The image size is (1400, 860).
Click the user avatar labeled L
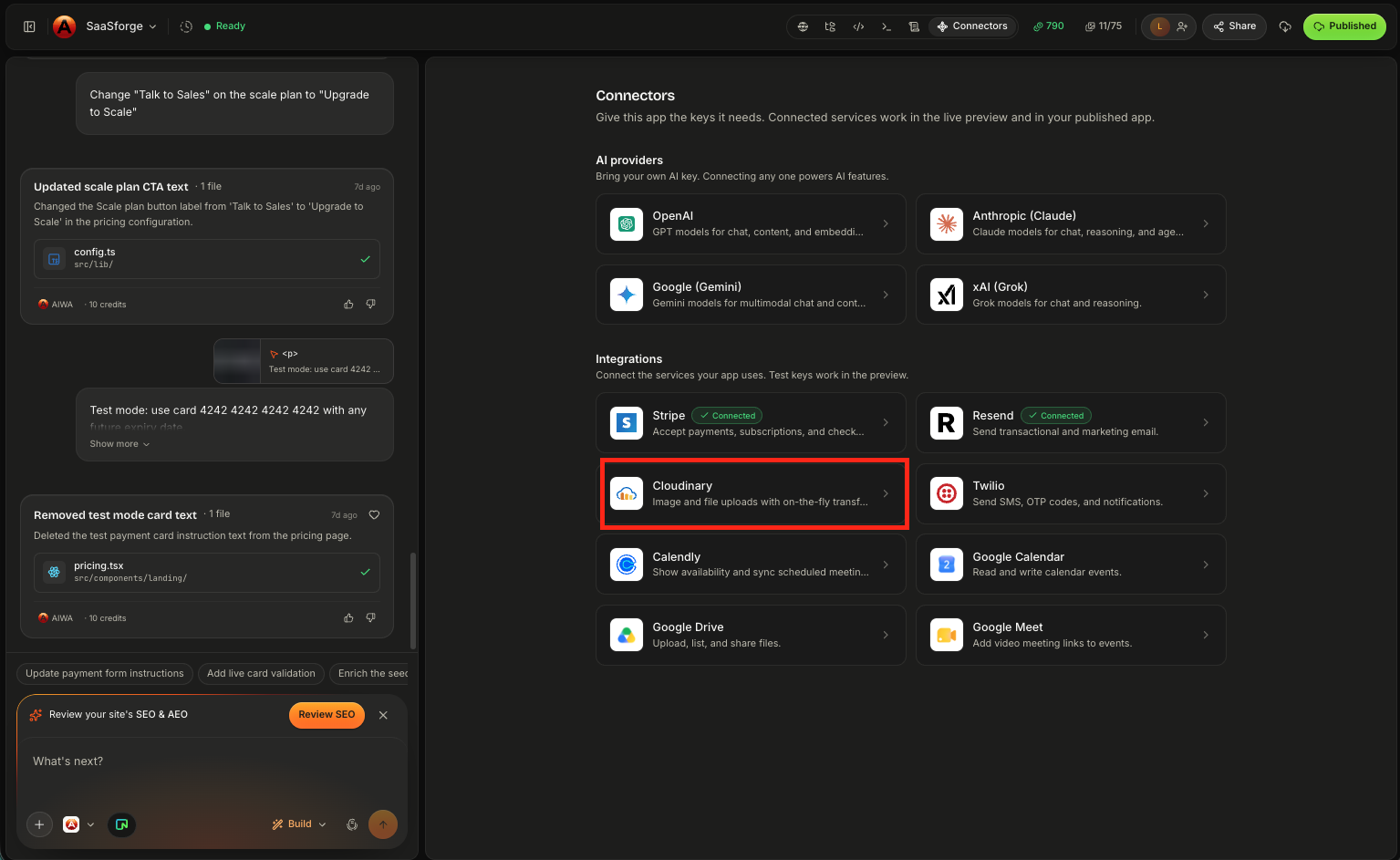(1159, 26)
